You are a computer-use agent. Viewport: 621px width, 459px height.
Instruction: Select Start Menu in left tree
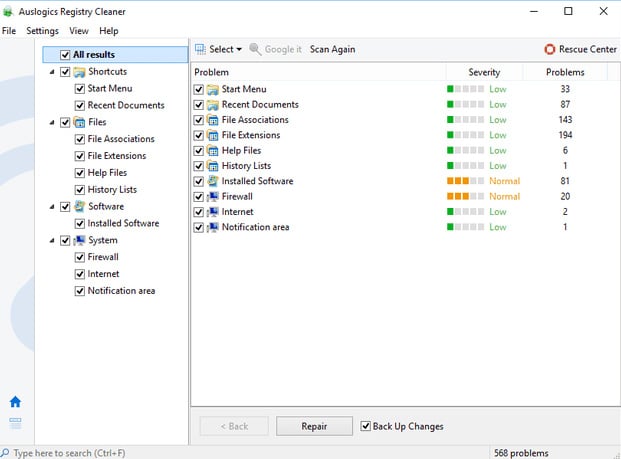(110, 89)
